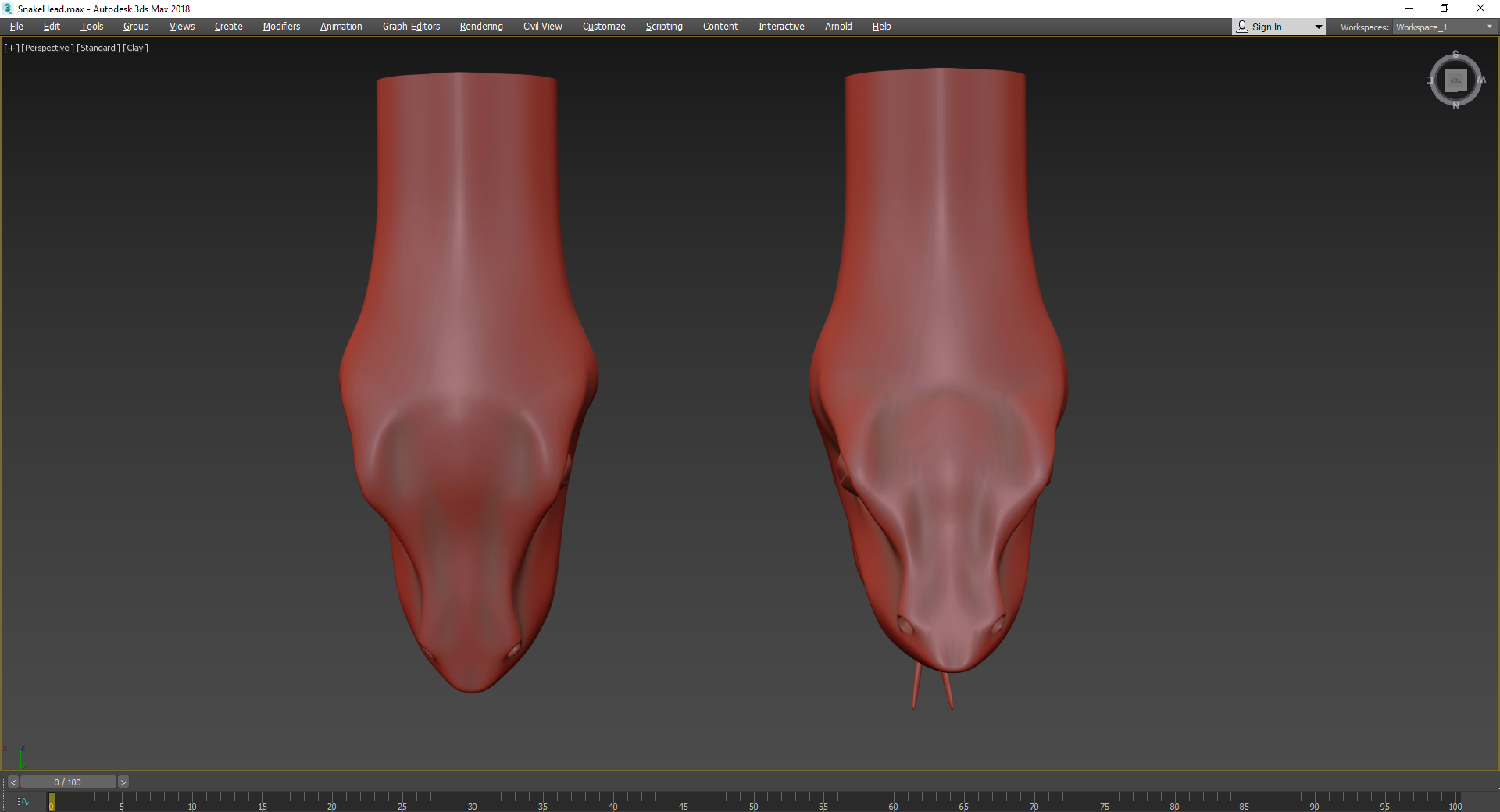Open the Tools menu

point(91,27)
